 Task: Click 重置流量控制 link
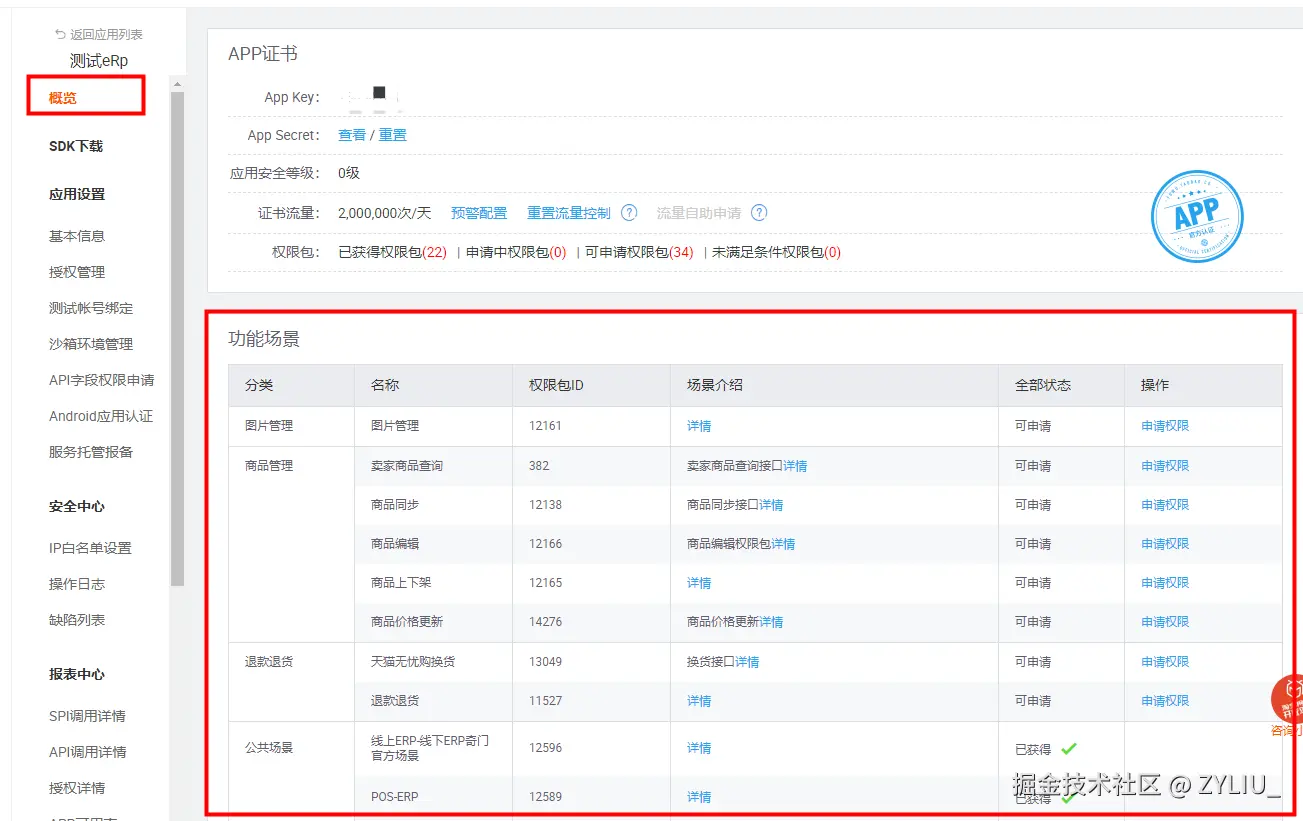(x=569, y=213)
